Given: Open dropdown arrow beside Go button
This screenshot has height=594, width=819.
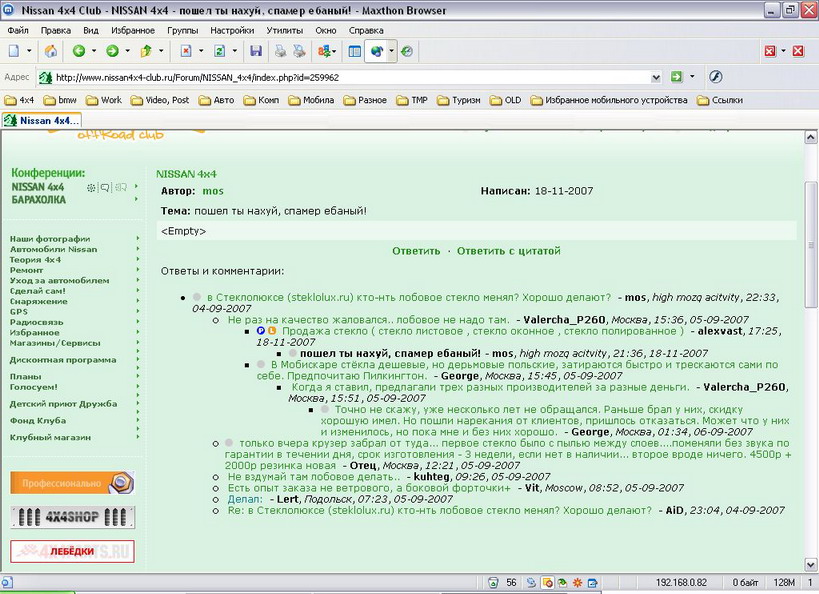Looking at the screenshot, I should click(x=693, y=77).
